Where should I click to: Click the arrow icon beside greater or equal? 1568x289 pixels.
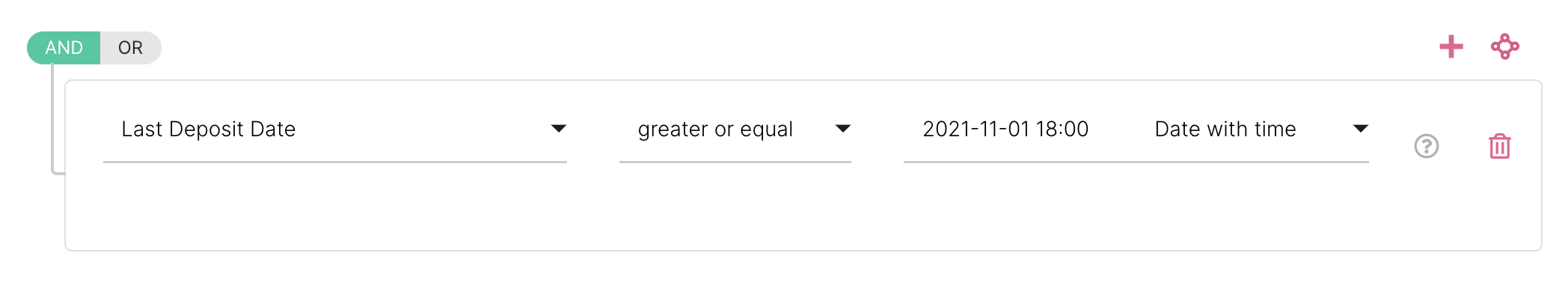842,129
